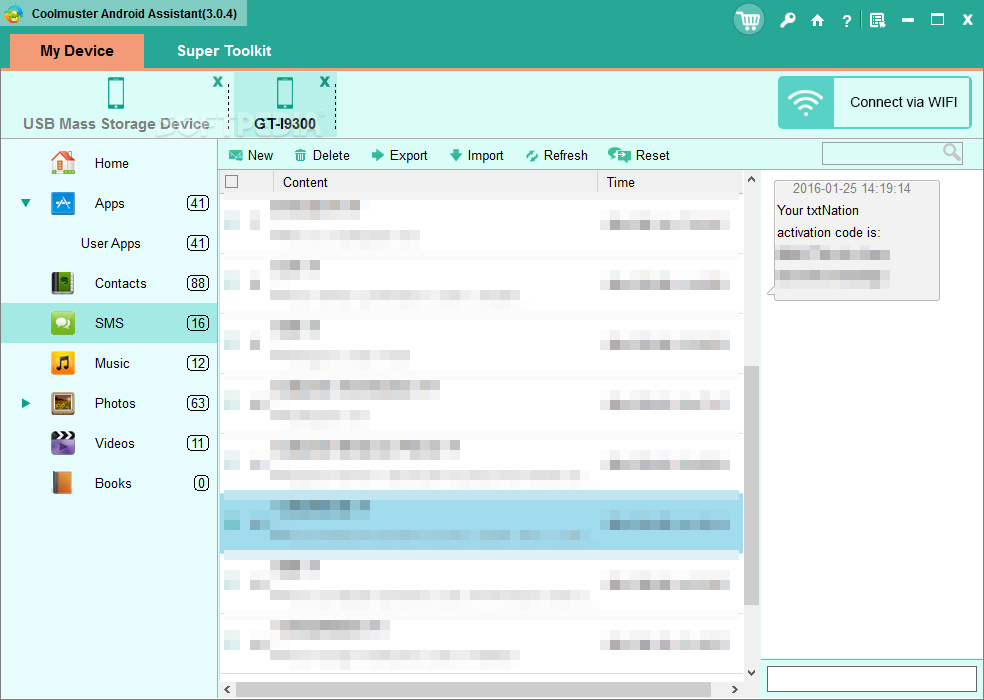This screenshot has width=984, height=700.
Task: Click the feedback note icon in title bar
Action: [877, 21]
